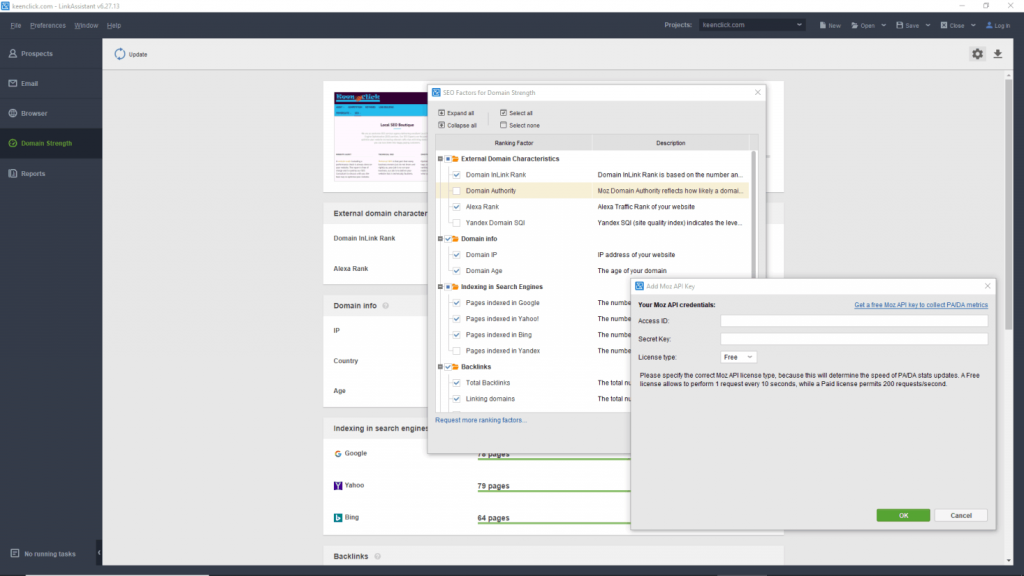Click the Log in button
Screen dimensions: 1024x576
click(998, 25)
